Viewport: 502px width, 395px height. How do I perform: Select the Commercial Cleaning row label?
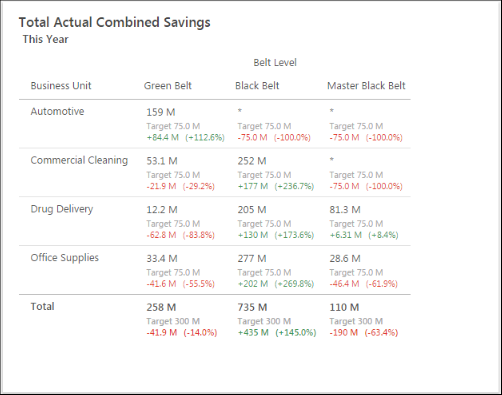click(79, 160)
